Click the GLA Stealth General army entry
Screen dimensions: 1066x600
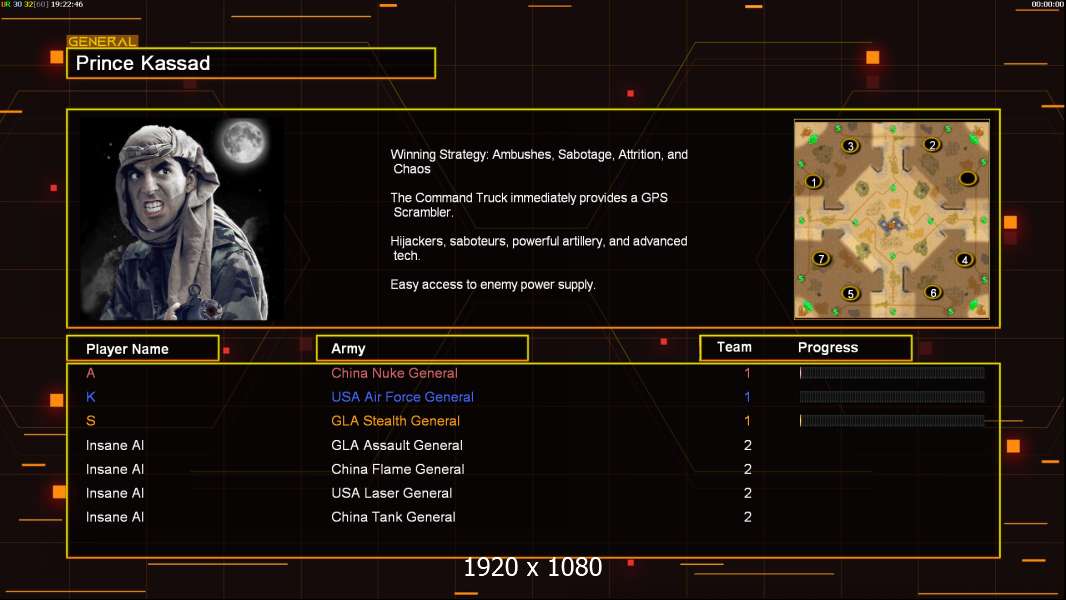point(396,421)
